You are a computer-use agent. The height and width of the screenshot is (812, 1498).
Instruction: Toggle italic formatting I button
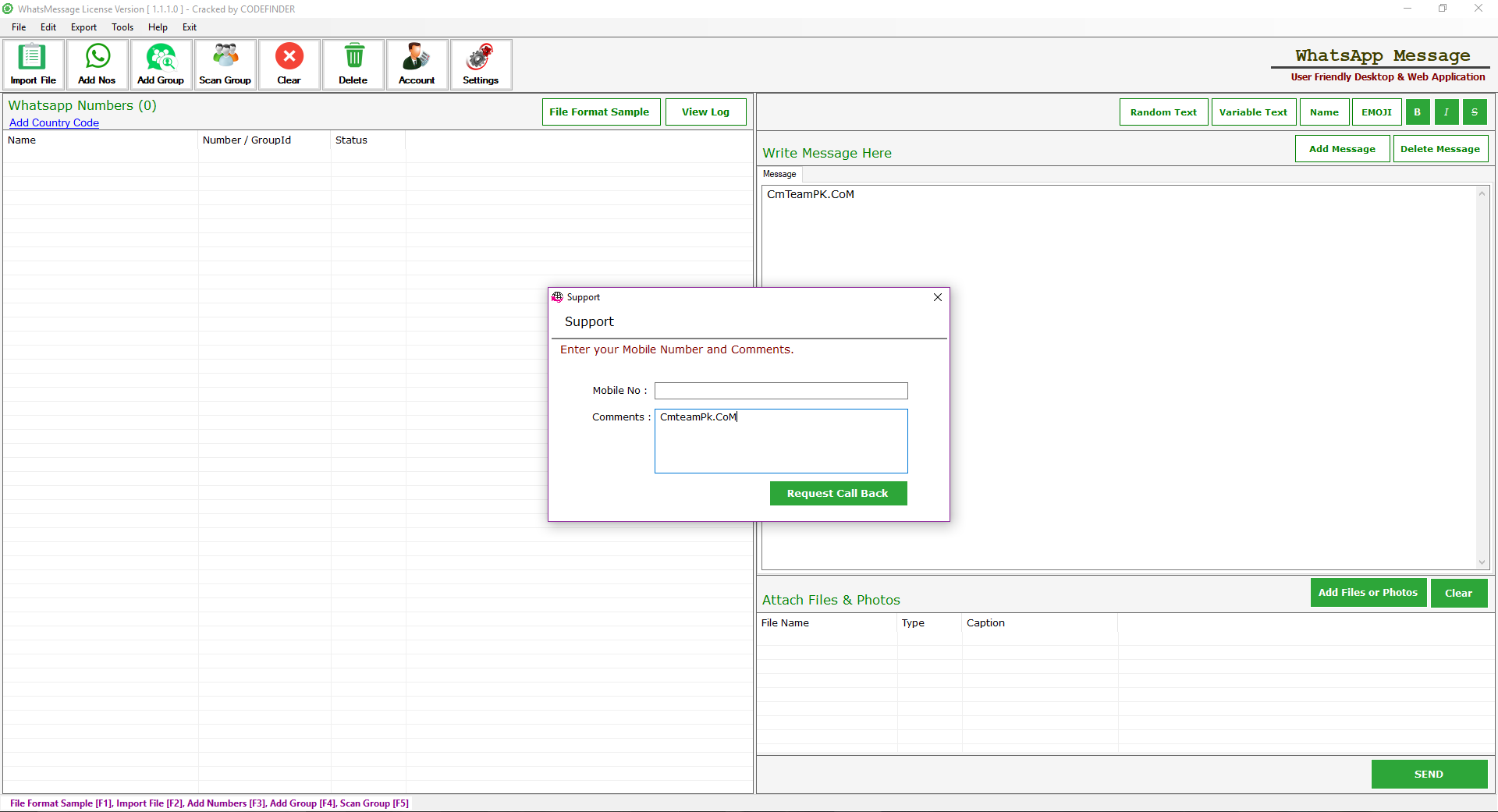(x=1447, y=112)
